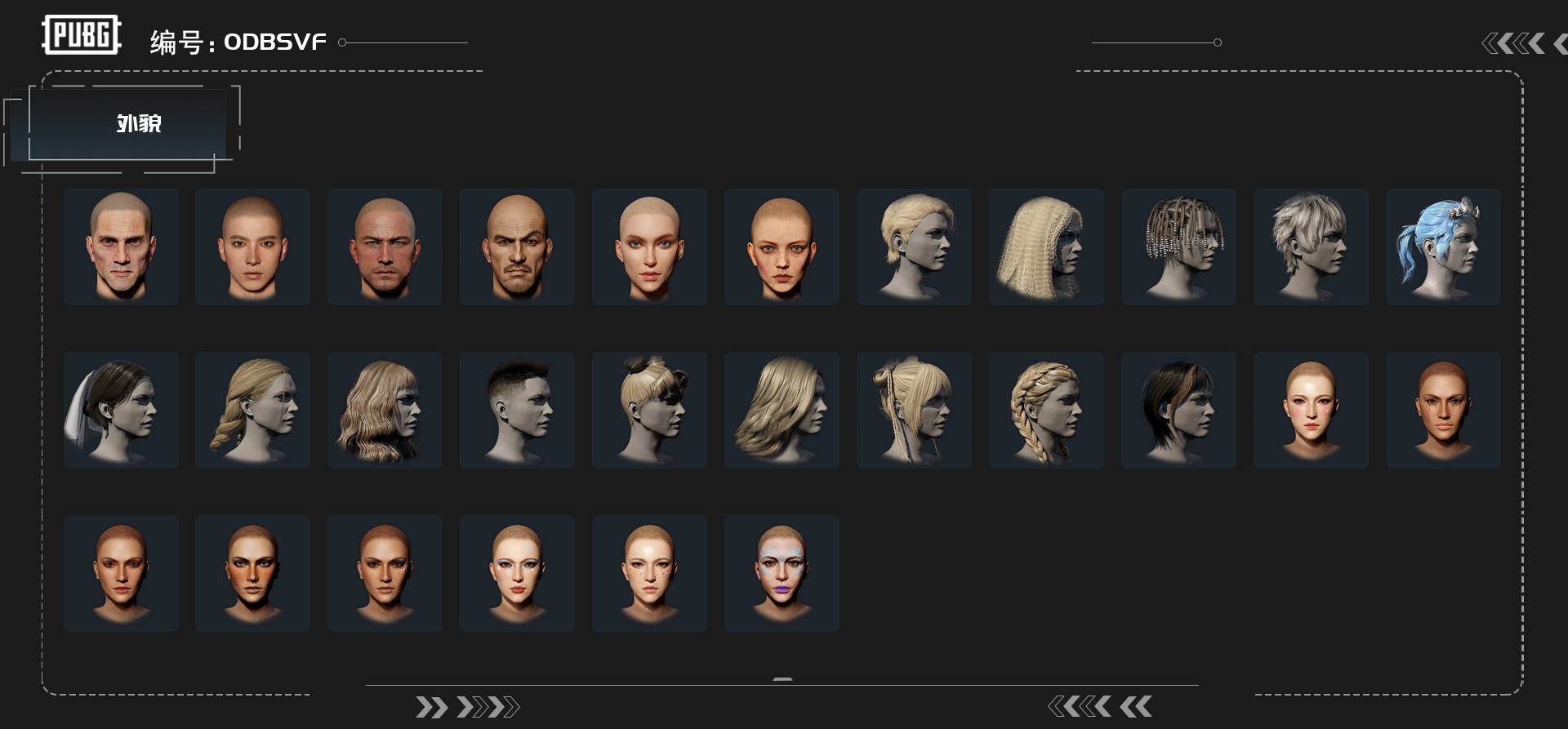The width and height of the screenshot is (1568, 729).
Task: Select the face with purple lips and white paint
Action: click(782, 573)
